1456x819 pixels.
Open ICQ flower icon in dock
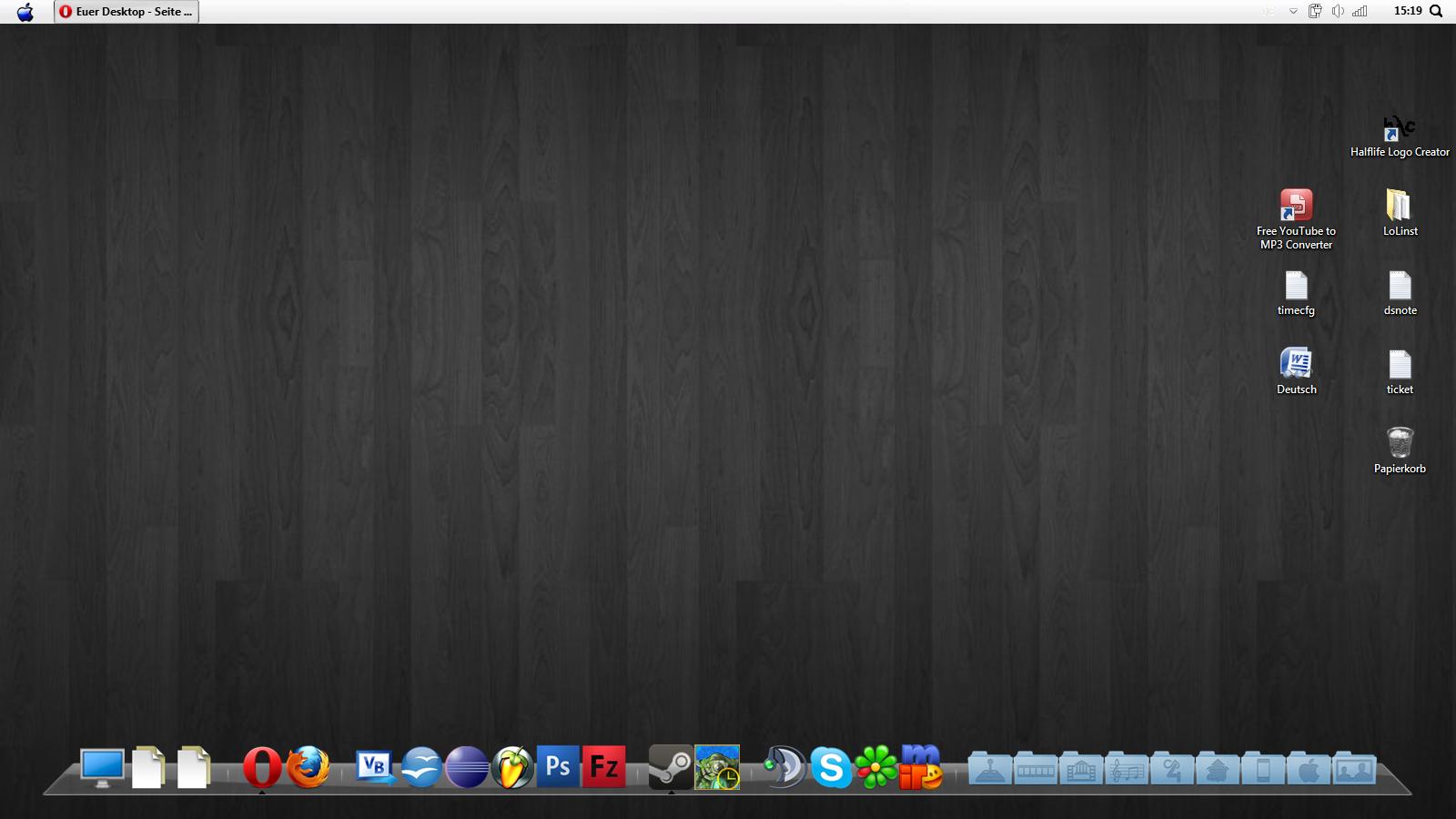pos(876,767)
